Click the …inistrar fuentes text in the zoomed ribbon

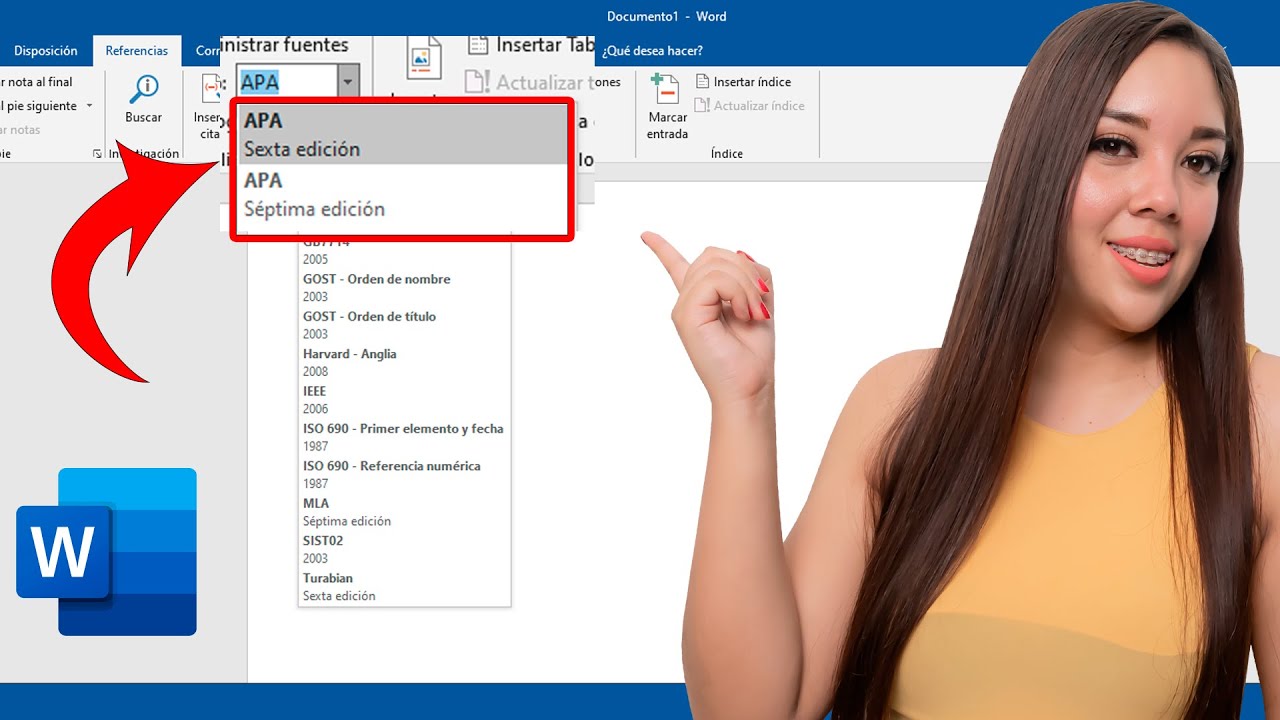coord(284,45)
